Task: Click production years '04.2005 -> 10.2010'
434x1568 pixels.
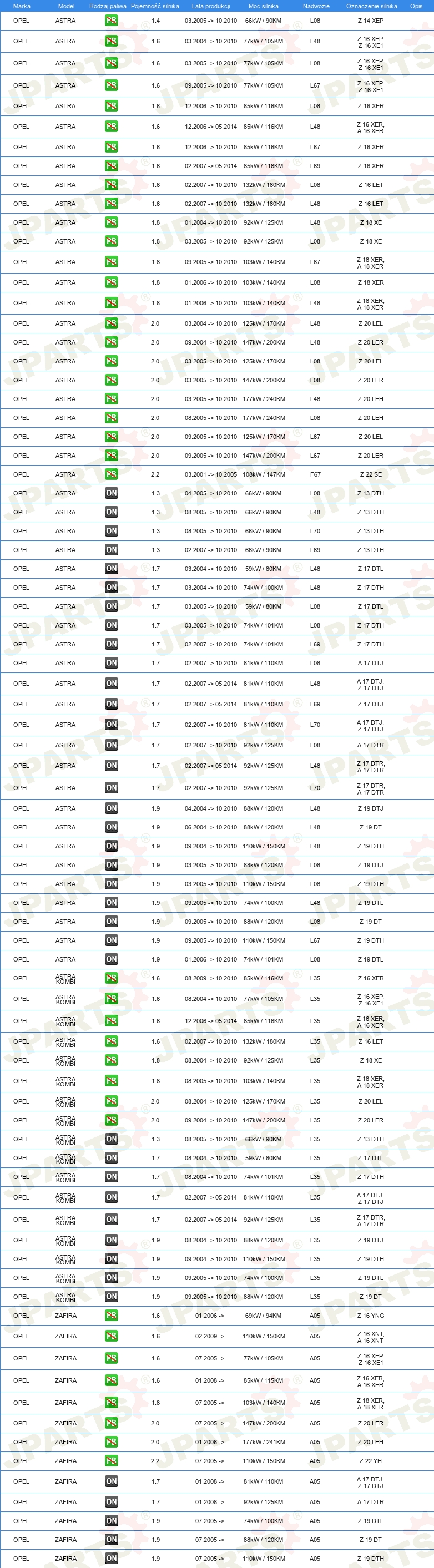Action: tap(210, 493)
